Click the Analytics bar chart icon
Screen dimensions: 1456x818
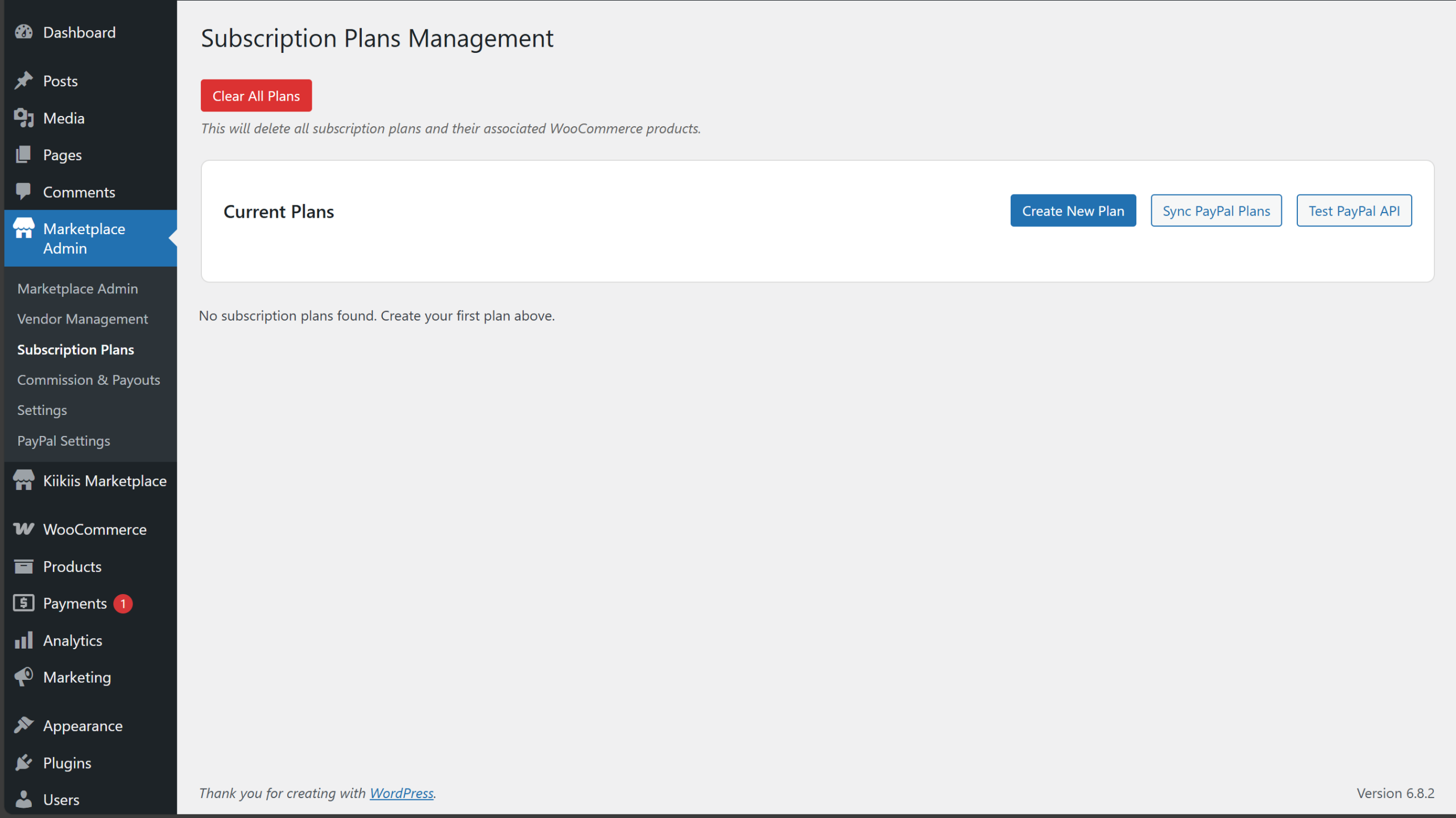(23, 640)
